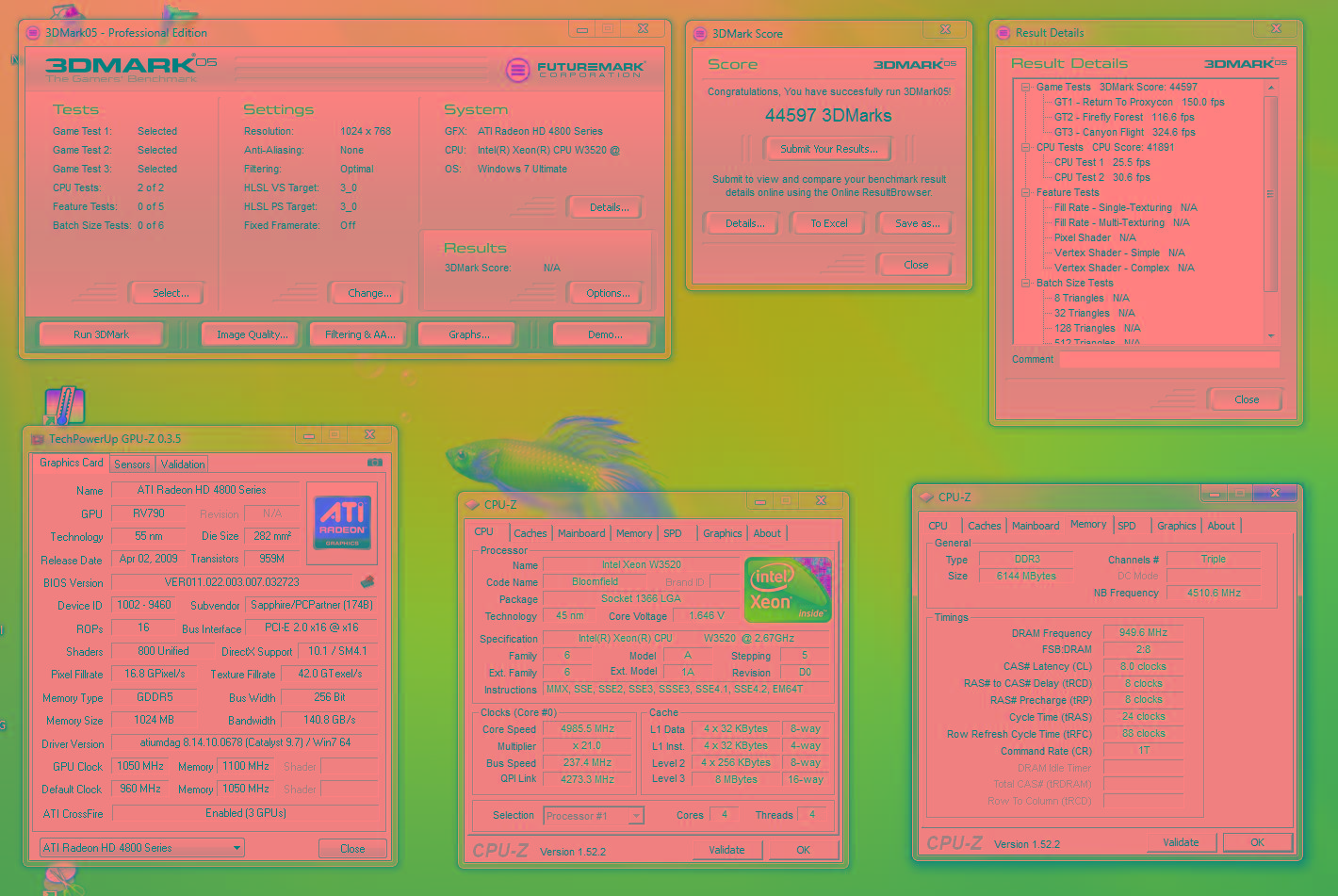The height and width of the screenshot is (896, 1338).
Task: Switch to the Sensors tab in GPU-Z
Action: tap(132, 464)
